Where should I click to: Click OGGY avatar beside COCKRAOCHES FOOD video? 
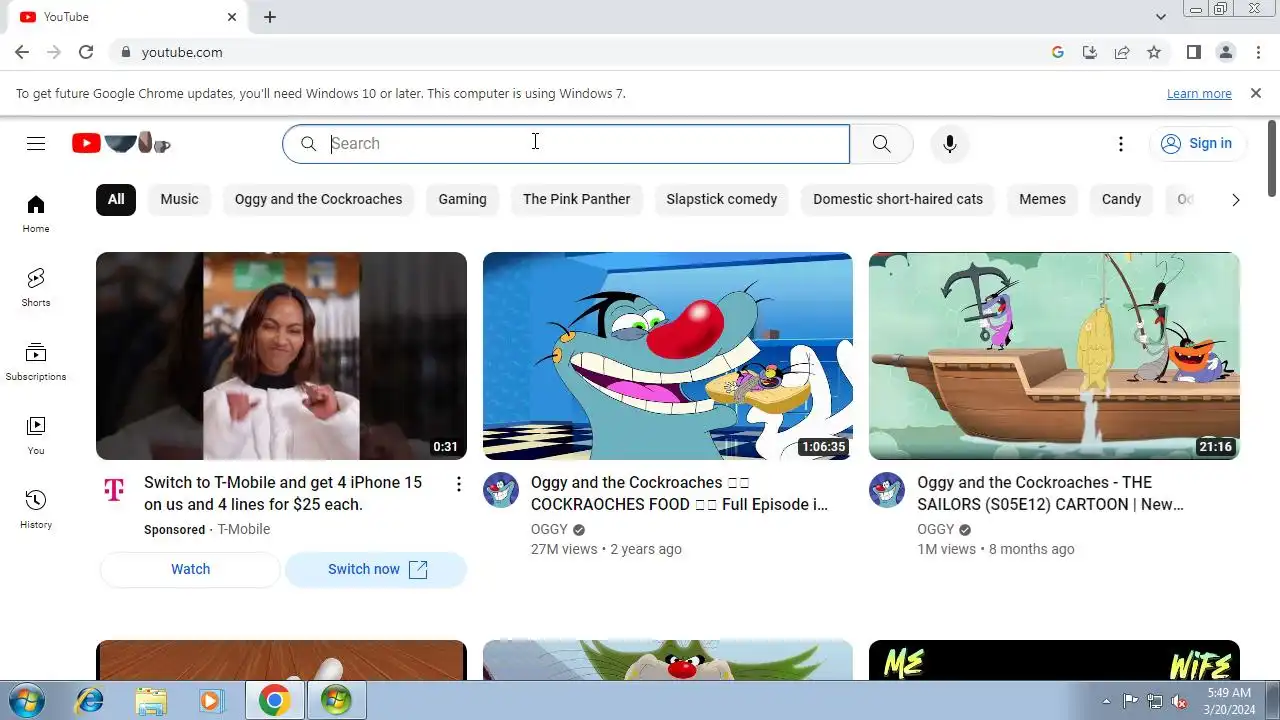(501, 490)
